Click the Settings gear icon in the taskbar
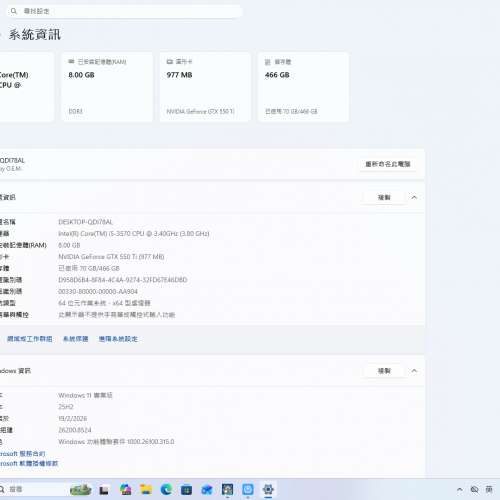The image size is (500, 500). point(268,489)
